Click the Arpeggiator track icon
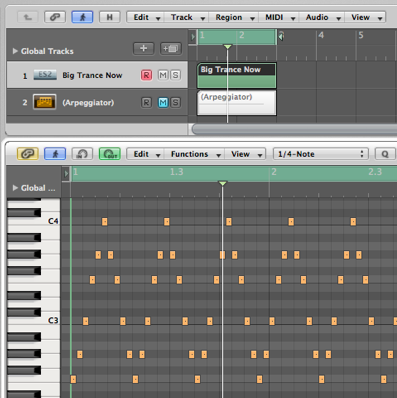Screen dimensions: 397x398 coord(44,102)
